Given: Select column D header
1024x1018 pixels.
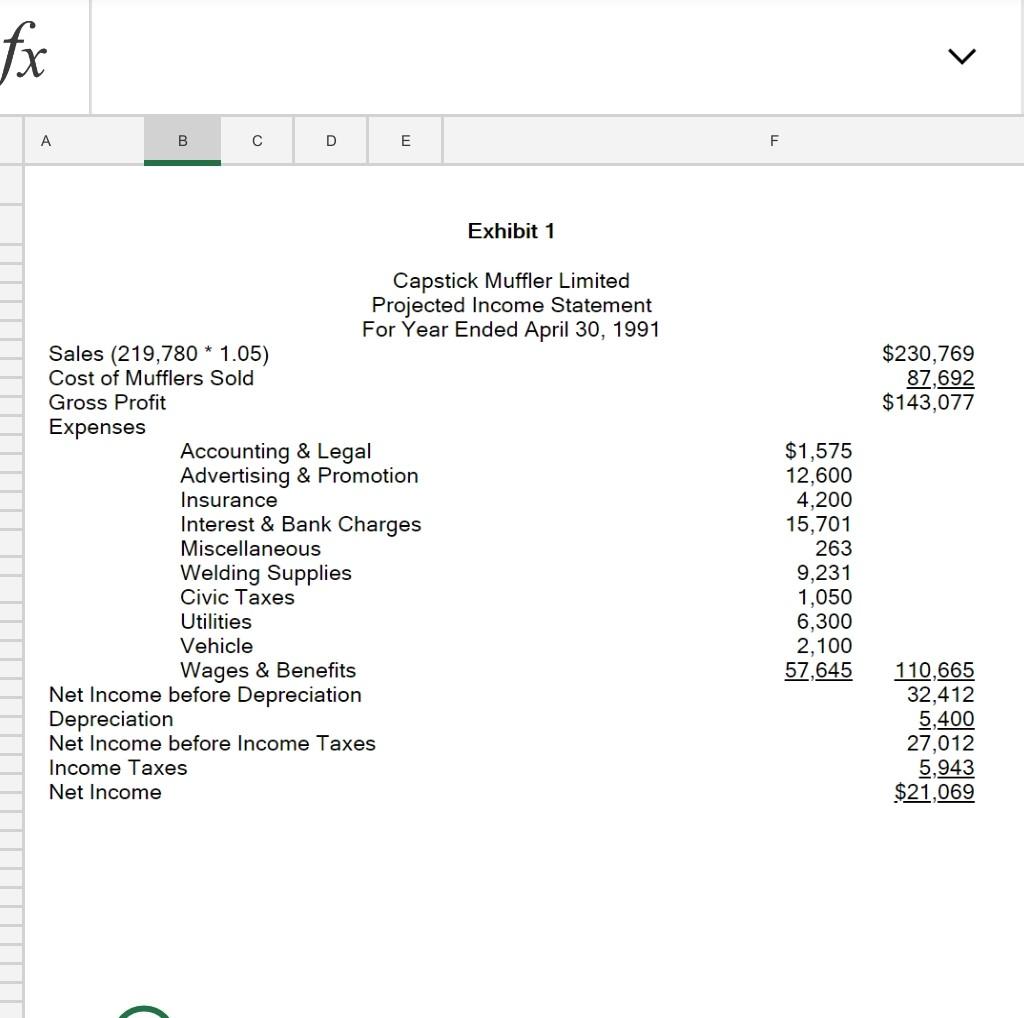Looking at the screenshot, I should [330, 140].
